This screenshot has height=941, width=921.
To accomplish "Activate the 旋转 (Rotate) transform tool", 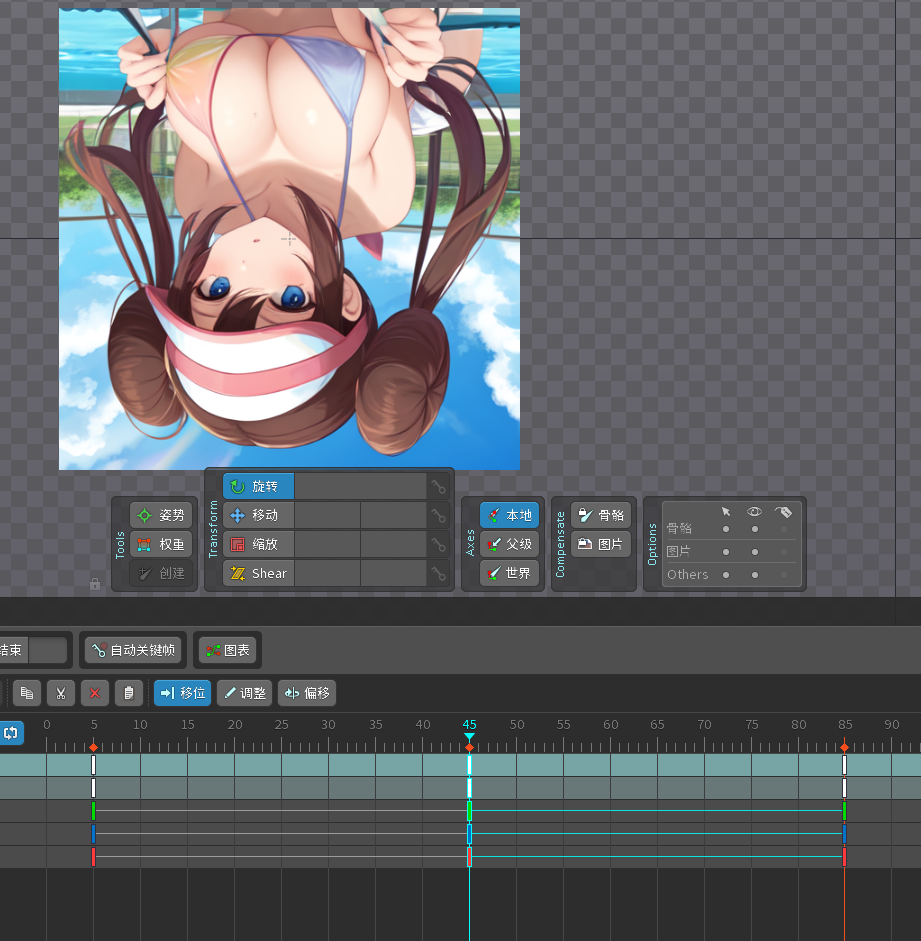I will pos(259,486).
